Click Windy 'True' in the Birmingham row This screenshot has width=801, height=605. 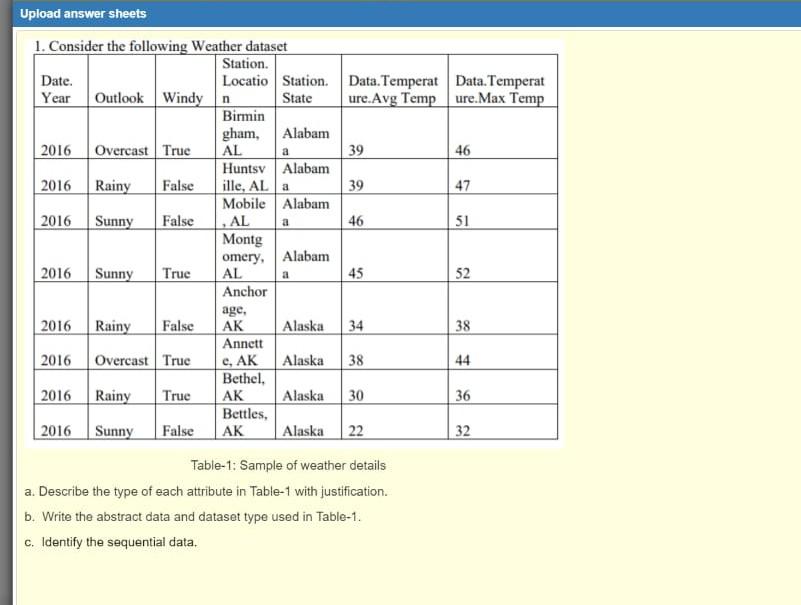point(176,150)
